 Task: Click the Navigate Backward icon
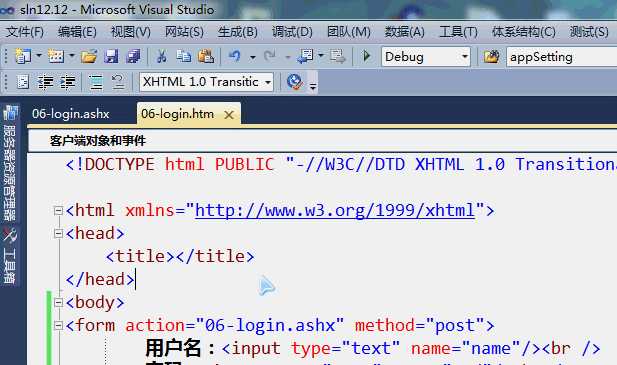[x=305, y=57]
